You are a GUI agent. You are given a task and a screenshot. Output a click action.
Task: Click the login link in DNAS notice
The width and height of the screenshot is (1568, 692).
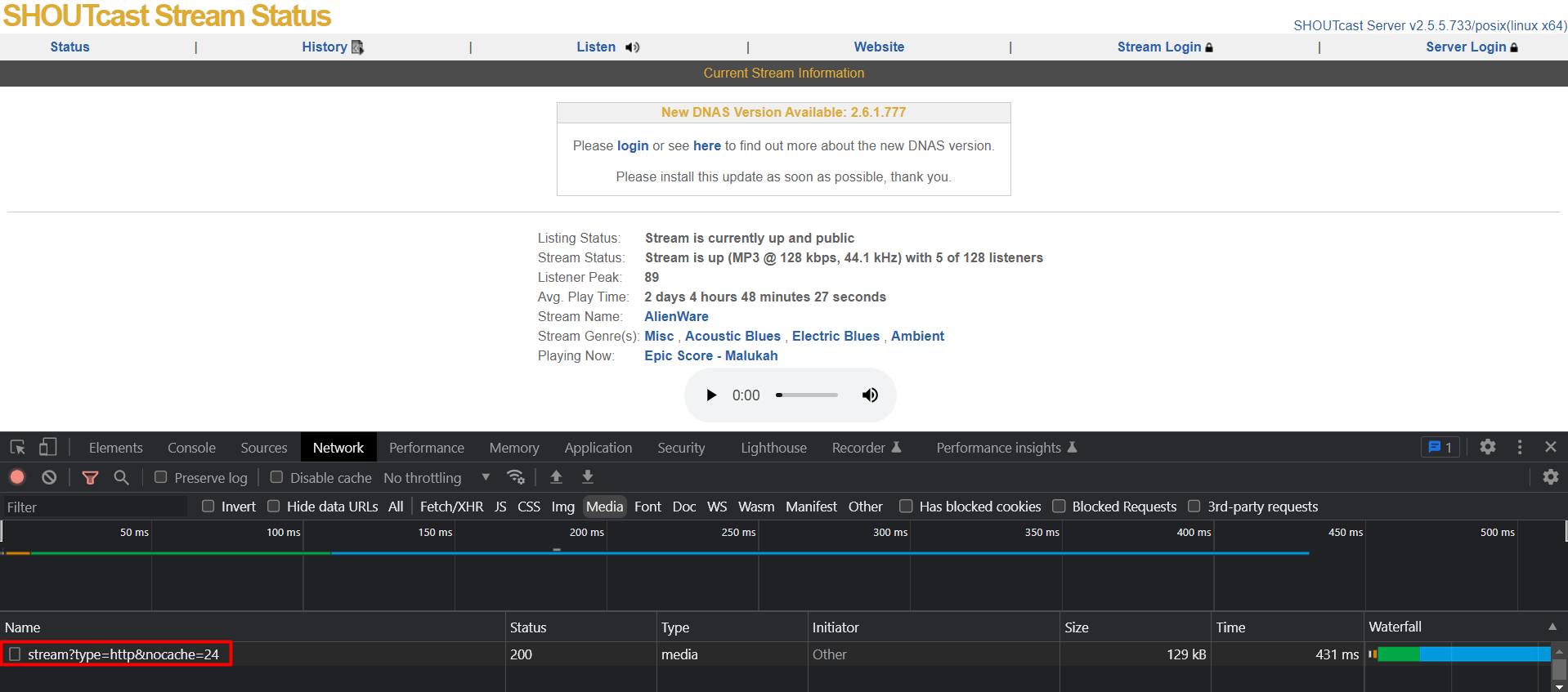click(x=633, y=145)
